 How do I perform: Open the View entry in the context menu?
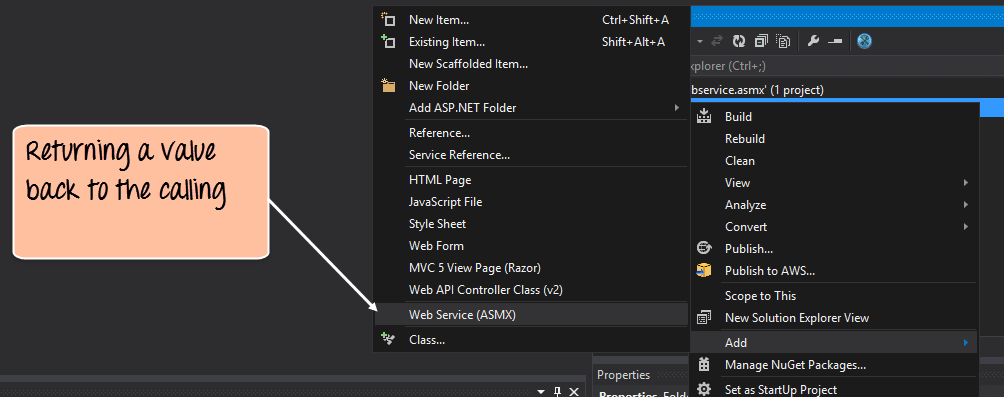coord(834,182)
